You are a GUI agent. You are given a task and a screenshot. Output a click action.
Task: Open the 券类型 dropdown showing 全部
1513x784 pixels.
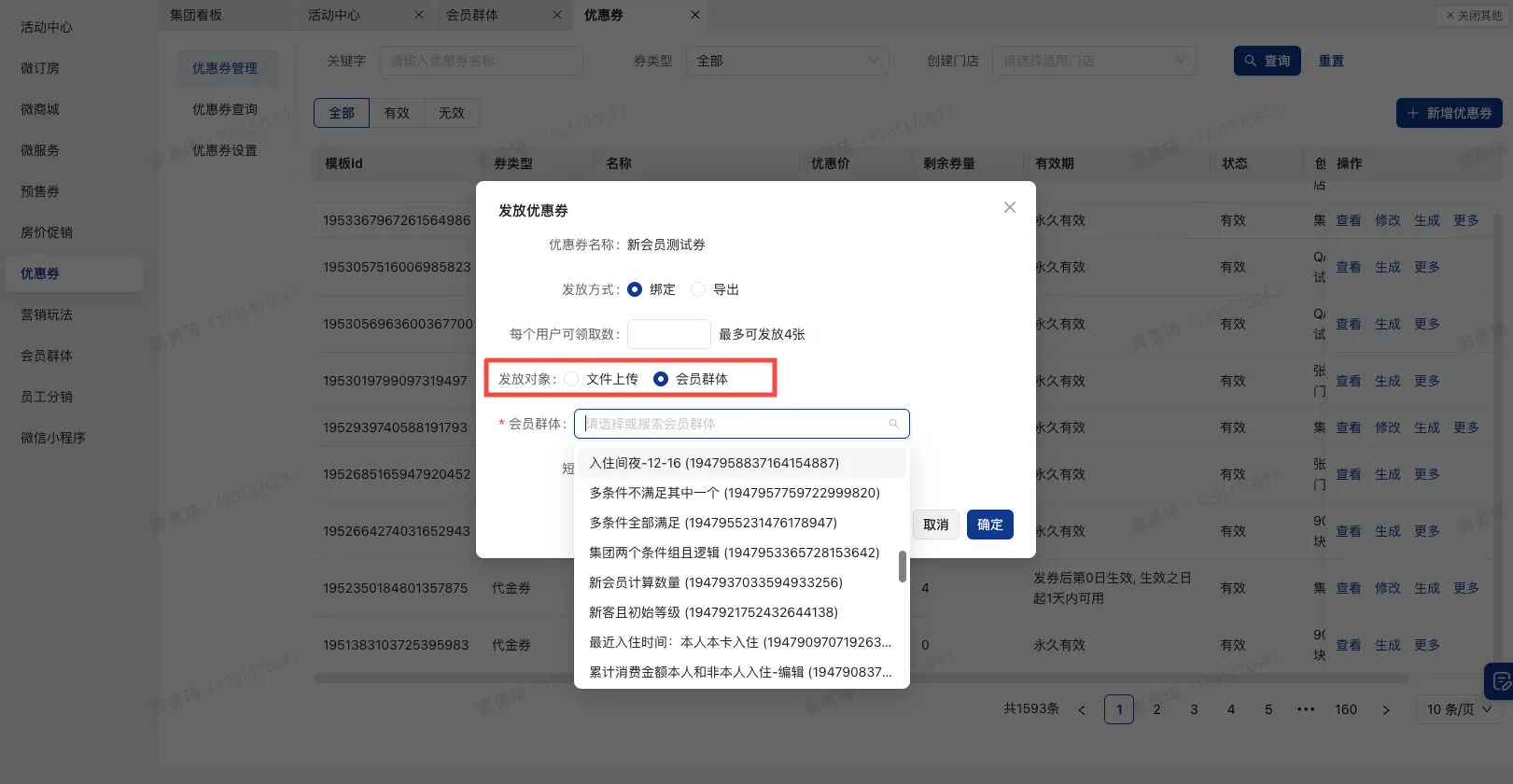click(x=787, y=61)
